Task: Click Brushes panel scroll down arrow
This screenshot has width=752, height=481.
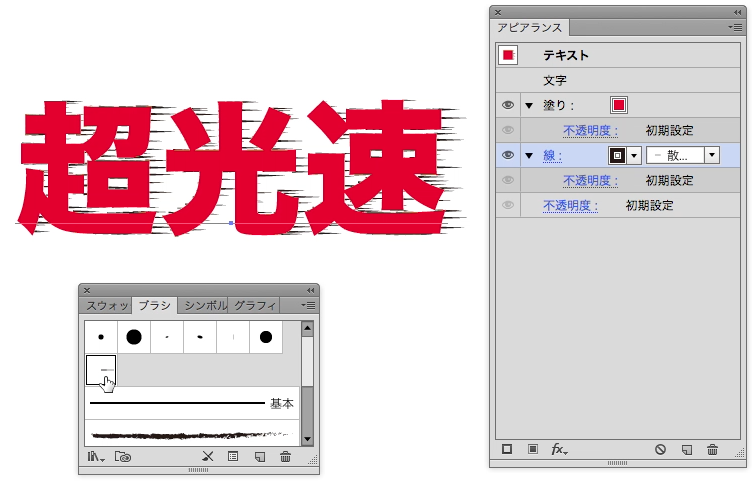Action: 307,439
